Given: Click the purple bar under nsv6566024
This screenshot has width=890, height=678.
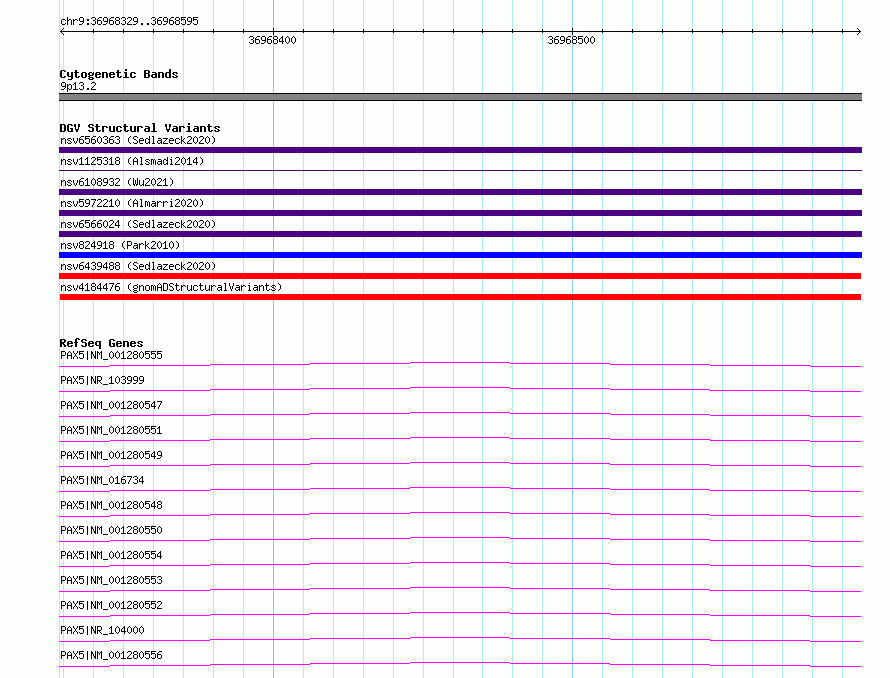Looking at the screenshot, I should point(460,234).
